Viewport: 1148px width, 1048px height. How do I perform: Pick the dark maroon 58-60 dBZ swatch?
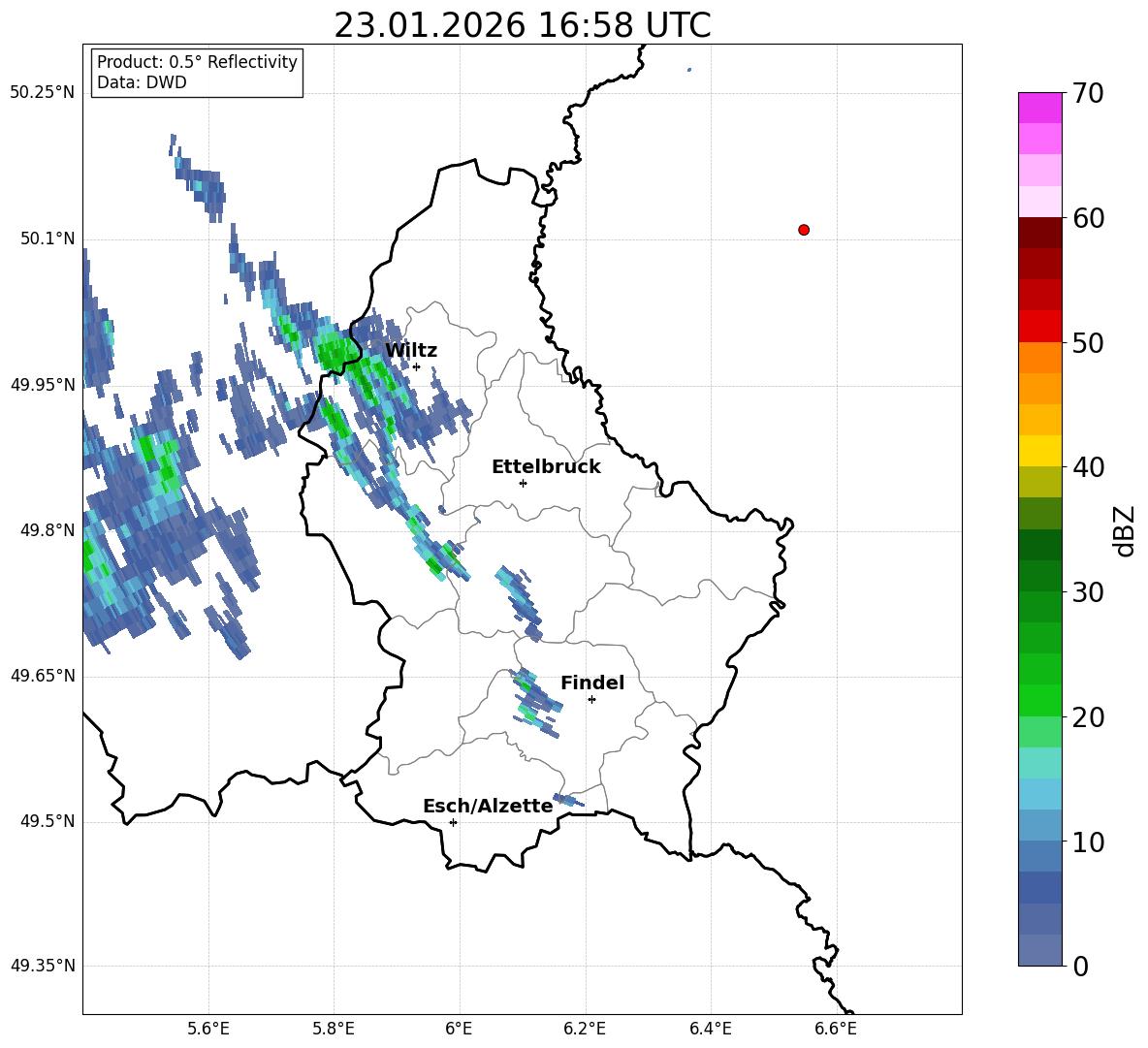1039,233
